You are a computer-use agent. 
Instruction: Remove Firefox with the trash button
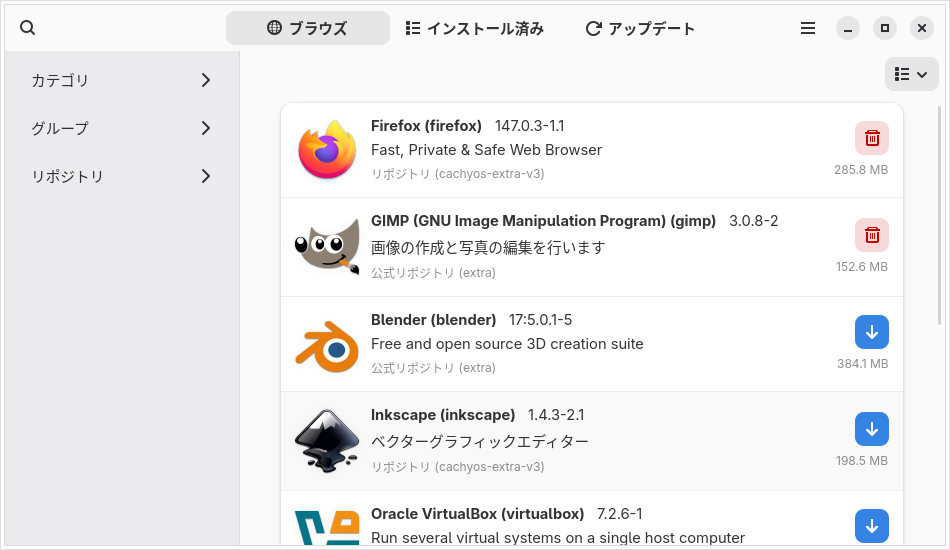[872, 138]
